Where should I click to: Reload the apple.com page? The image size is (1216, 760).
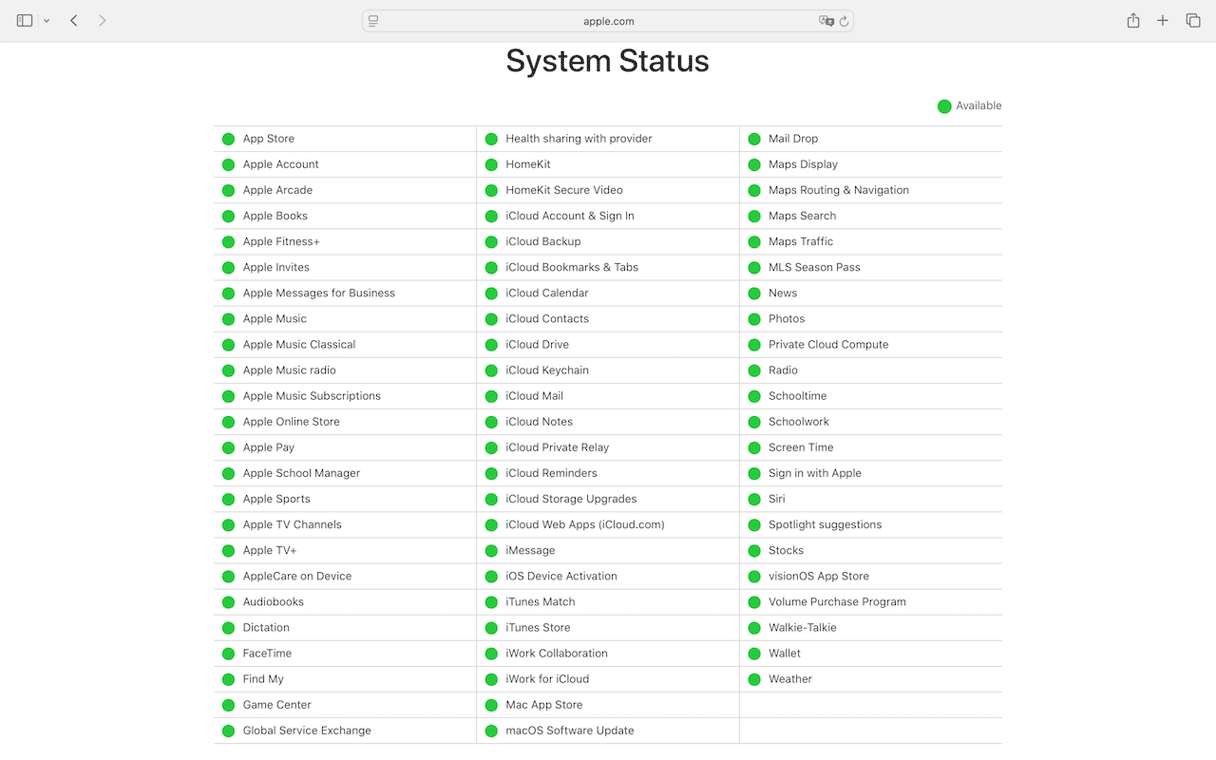(844, 21)
